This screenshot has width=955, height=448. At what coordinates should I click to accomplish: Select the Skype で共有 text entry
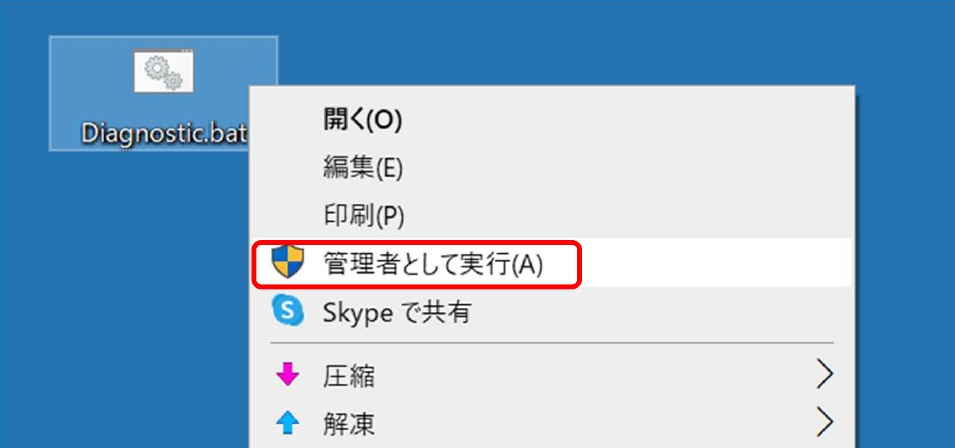397,313
